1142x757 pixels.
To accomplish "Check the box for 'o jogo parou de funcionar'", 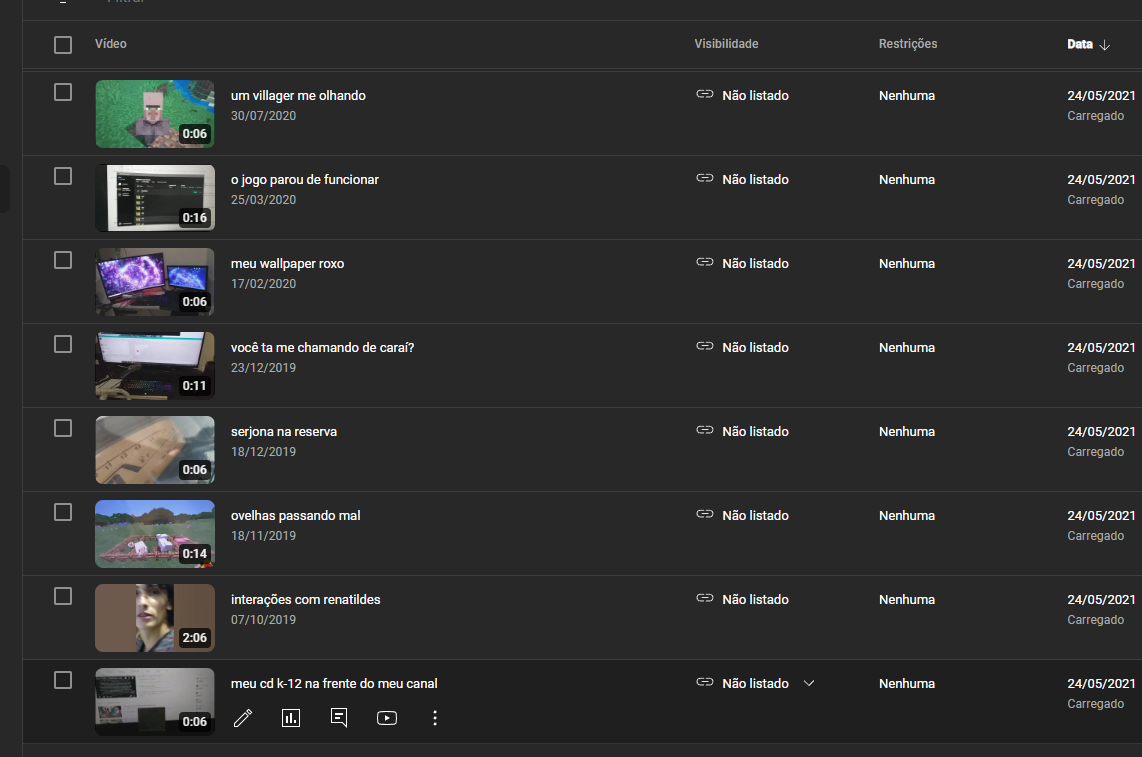I will click(x=63, y=176).
